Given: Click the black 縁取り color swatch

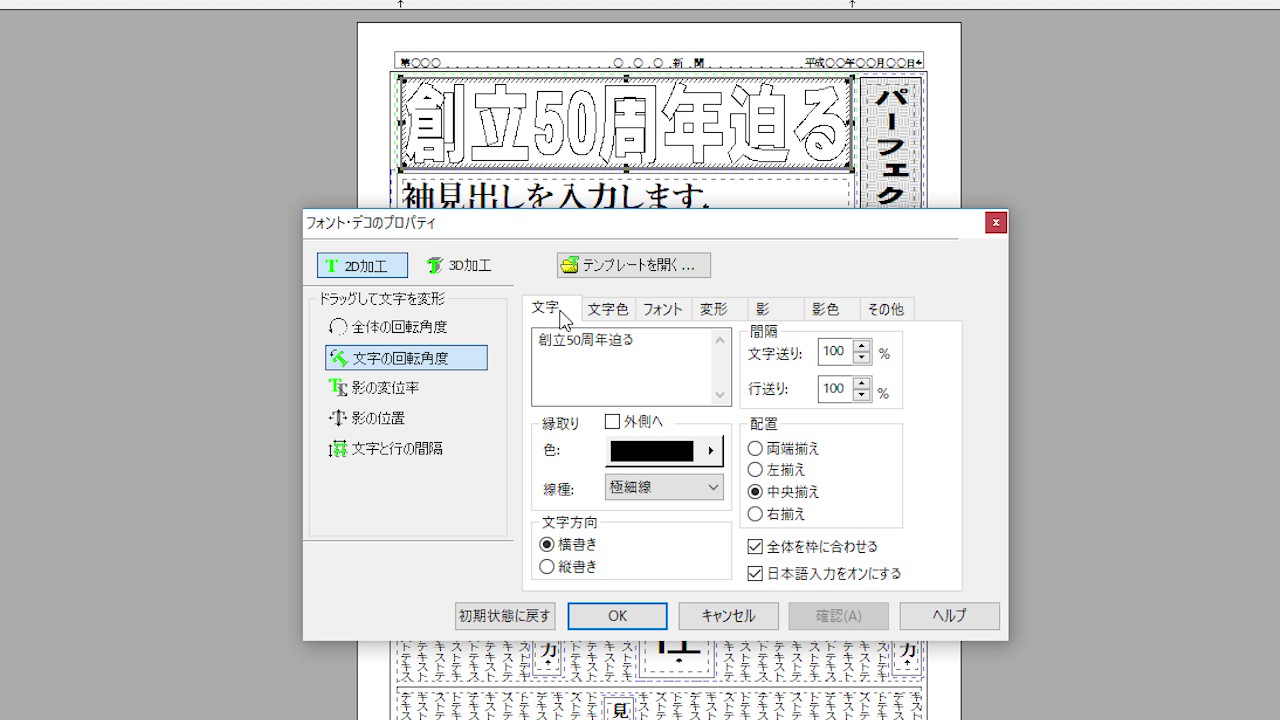Looking at the screenshot, I should 652,451.
